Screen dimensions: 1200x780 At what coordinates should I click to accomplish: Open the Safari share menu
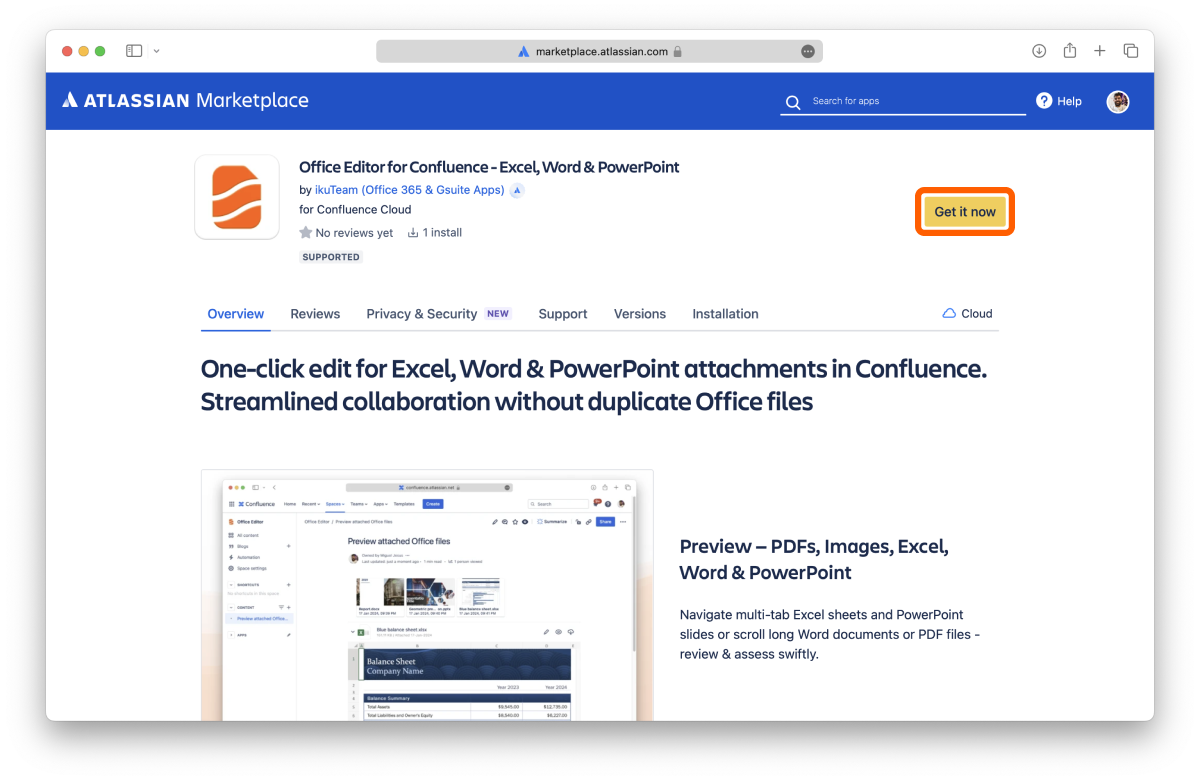tap(1070, 50)
